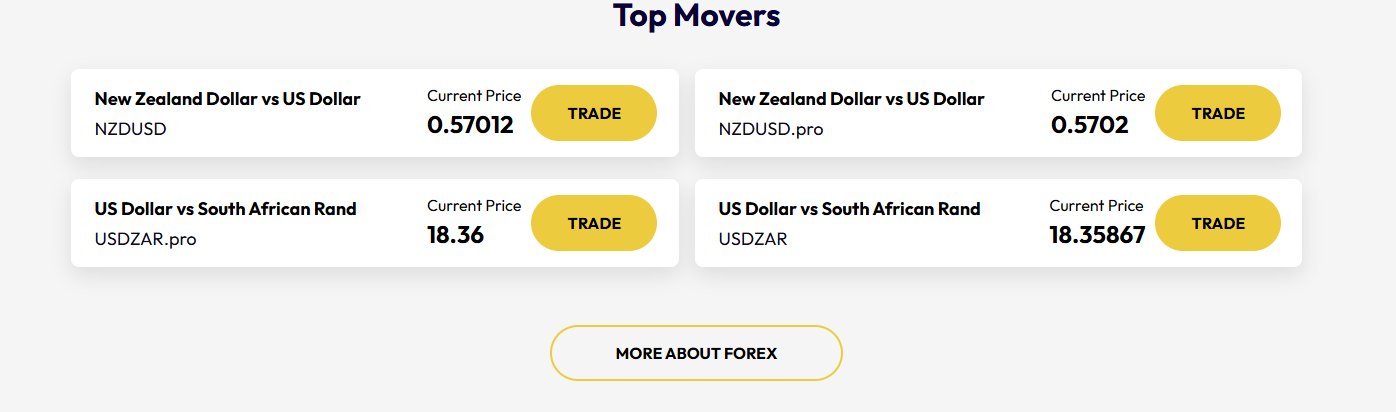Click Current Price label above 0.57012
The height and width of the screenshot is (412, 1396).
[474, 96]
